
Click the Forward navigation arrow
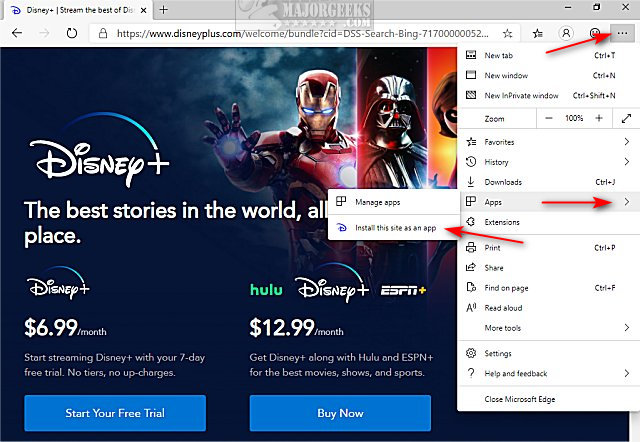44,33
